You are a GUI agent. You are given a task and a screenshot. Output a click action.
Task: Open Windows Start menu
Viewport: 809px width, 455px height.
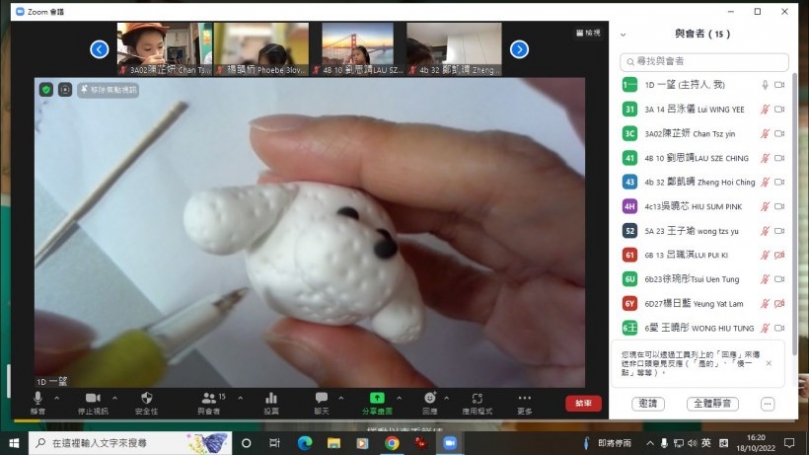[x=14, y=443]
